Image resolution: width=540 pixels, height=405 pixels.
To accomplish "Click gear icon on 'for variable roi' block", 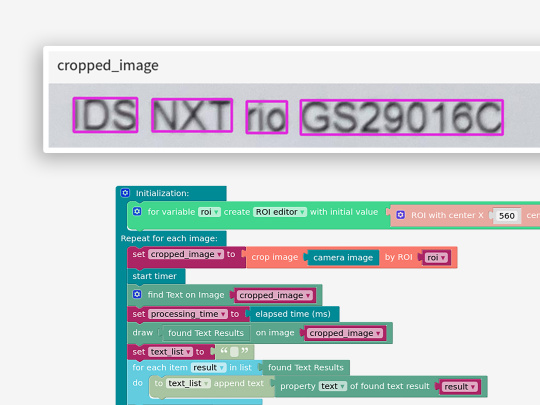I will (x=137, y=211).
